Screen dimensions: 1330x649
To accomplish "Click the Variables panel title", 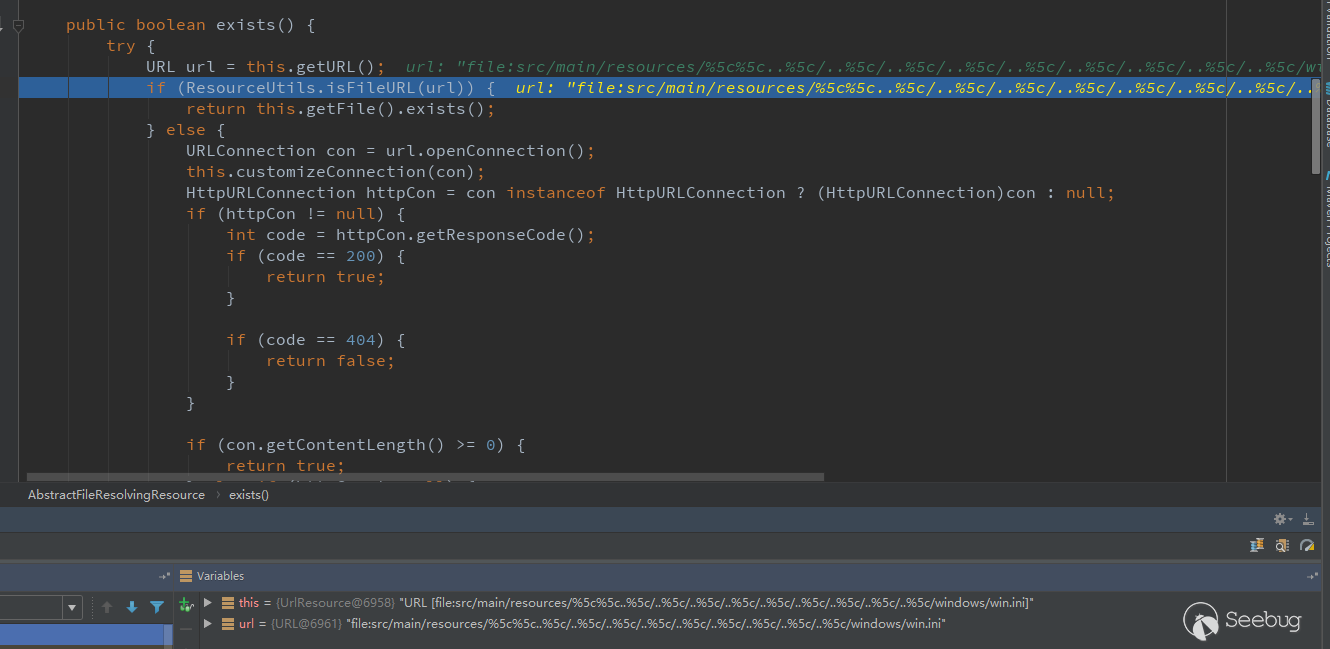I will coord(220,576).
